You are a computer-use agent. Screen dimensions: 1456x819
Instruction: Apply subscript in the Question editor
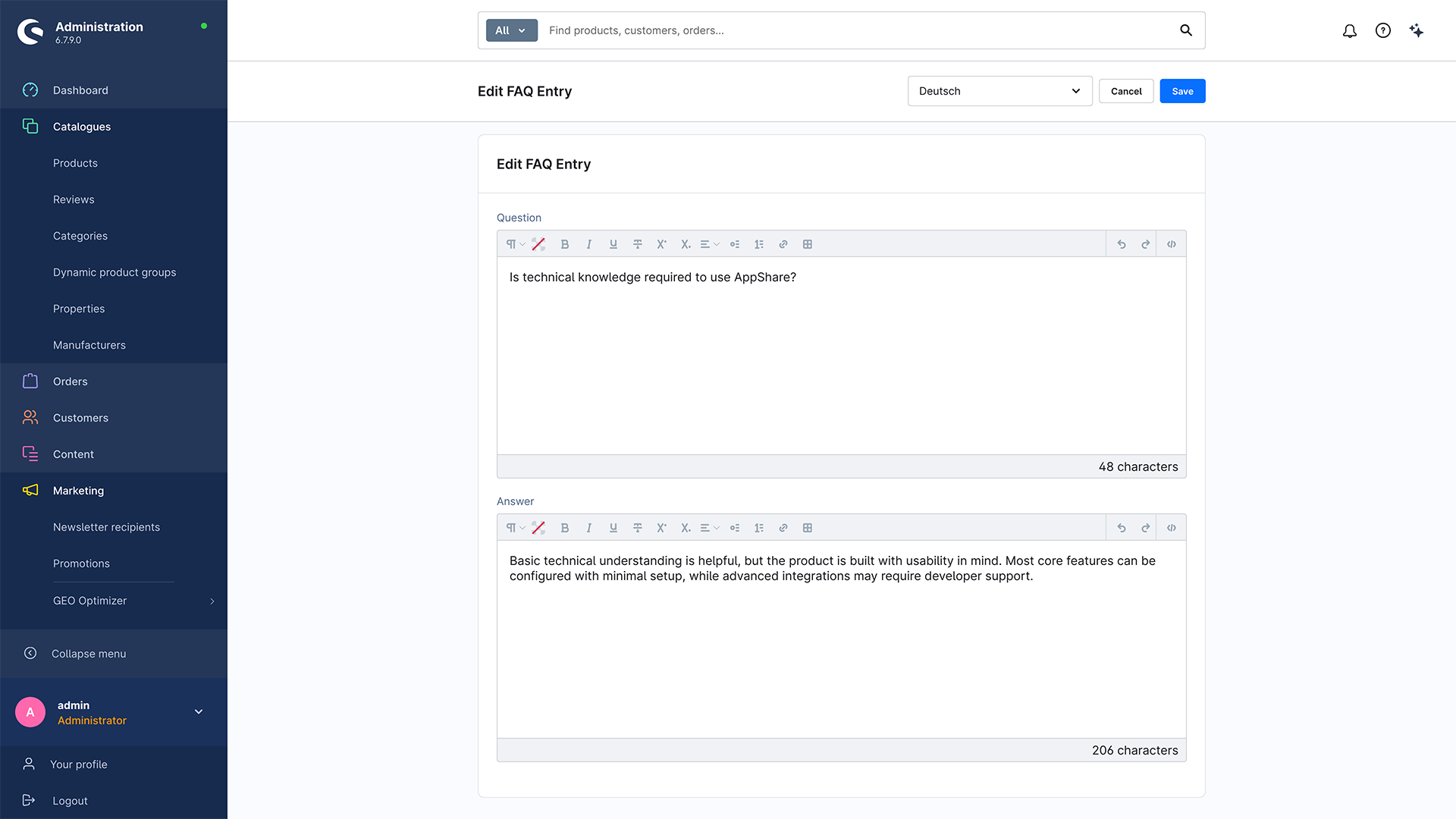pyautogui.click(x=686, y=244)
